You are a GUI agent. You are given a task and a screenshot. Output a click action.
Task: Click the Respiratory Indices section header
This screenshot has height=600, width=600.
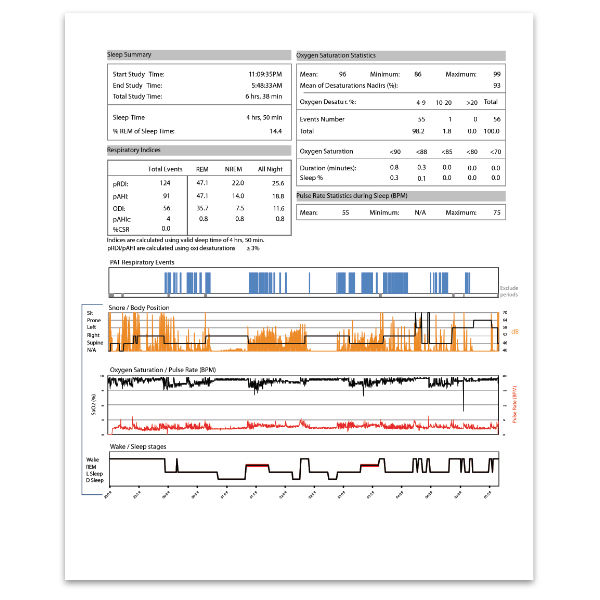pyautogui.click(x=199, y=150)
